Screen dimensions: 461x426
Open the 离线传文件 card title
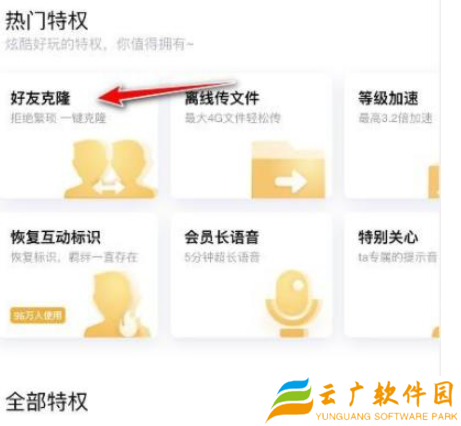[222, 98]
